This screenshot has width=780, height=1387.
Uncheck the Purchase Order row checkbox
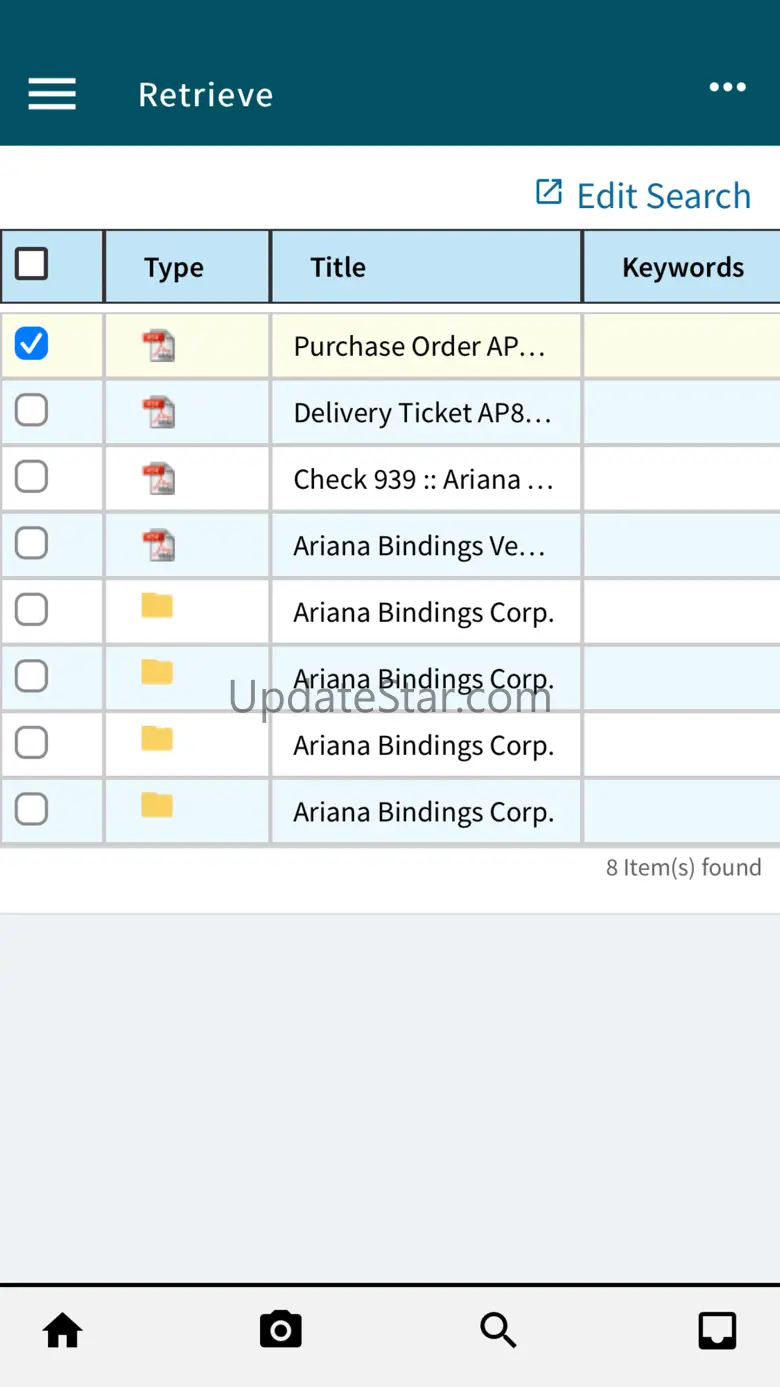(x=31, y=344)
